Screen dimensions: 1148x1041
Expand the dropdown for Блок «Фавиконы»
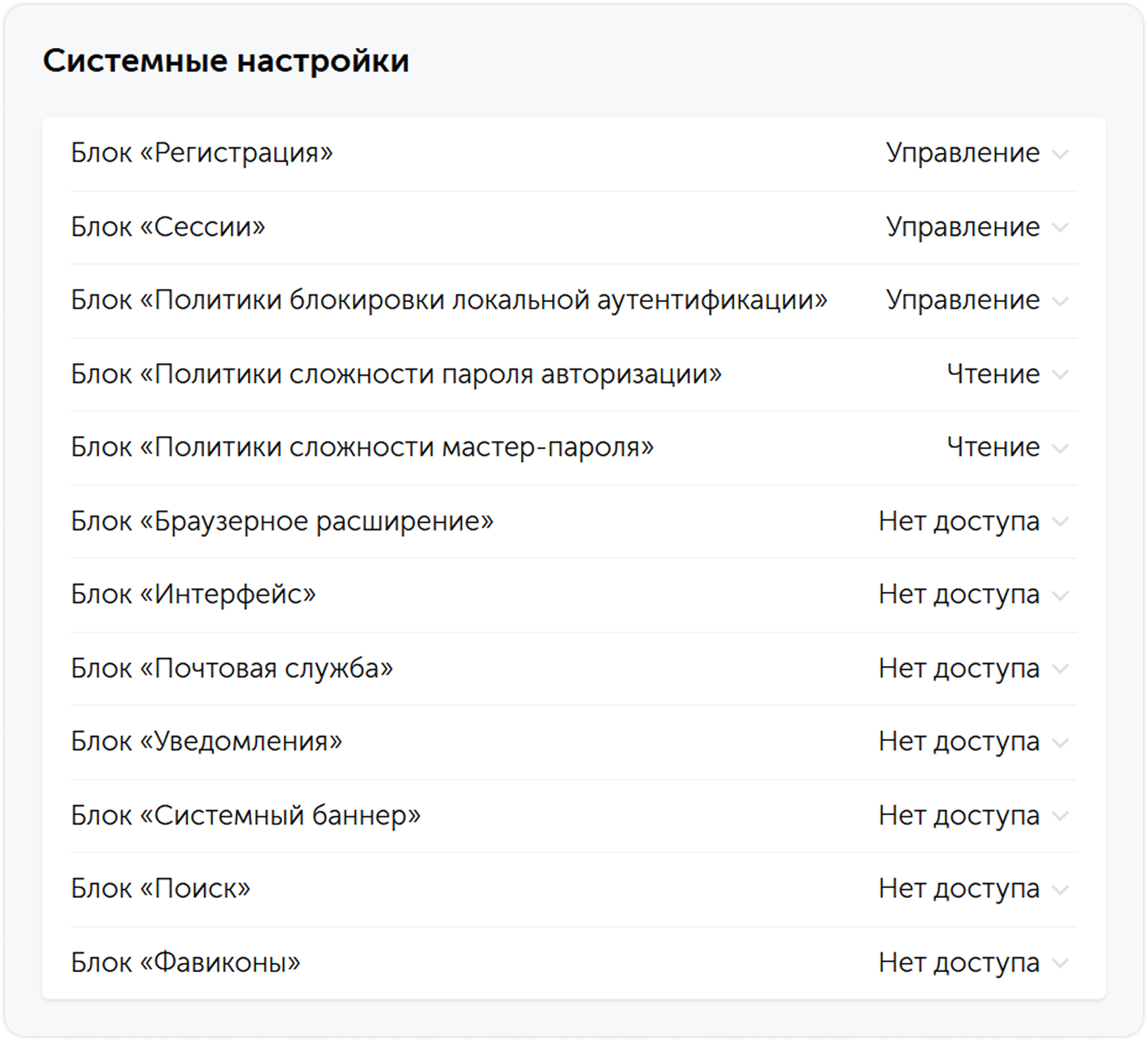[x=1060, y=962]
